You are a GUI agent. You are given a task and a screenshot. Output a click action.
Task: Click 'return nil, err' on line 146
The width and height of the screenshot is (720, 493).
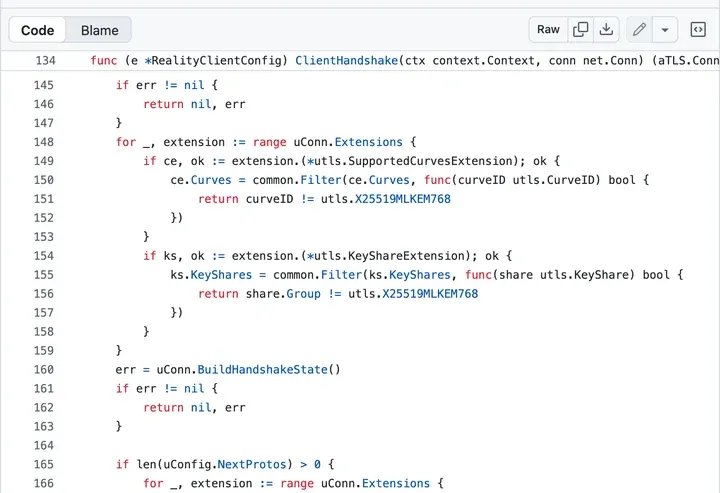click(194, 104)
